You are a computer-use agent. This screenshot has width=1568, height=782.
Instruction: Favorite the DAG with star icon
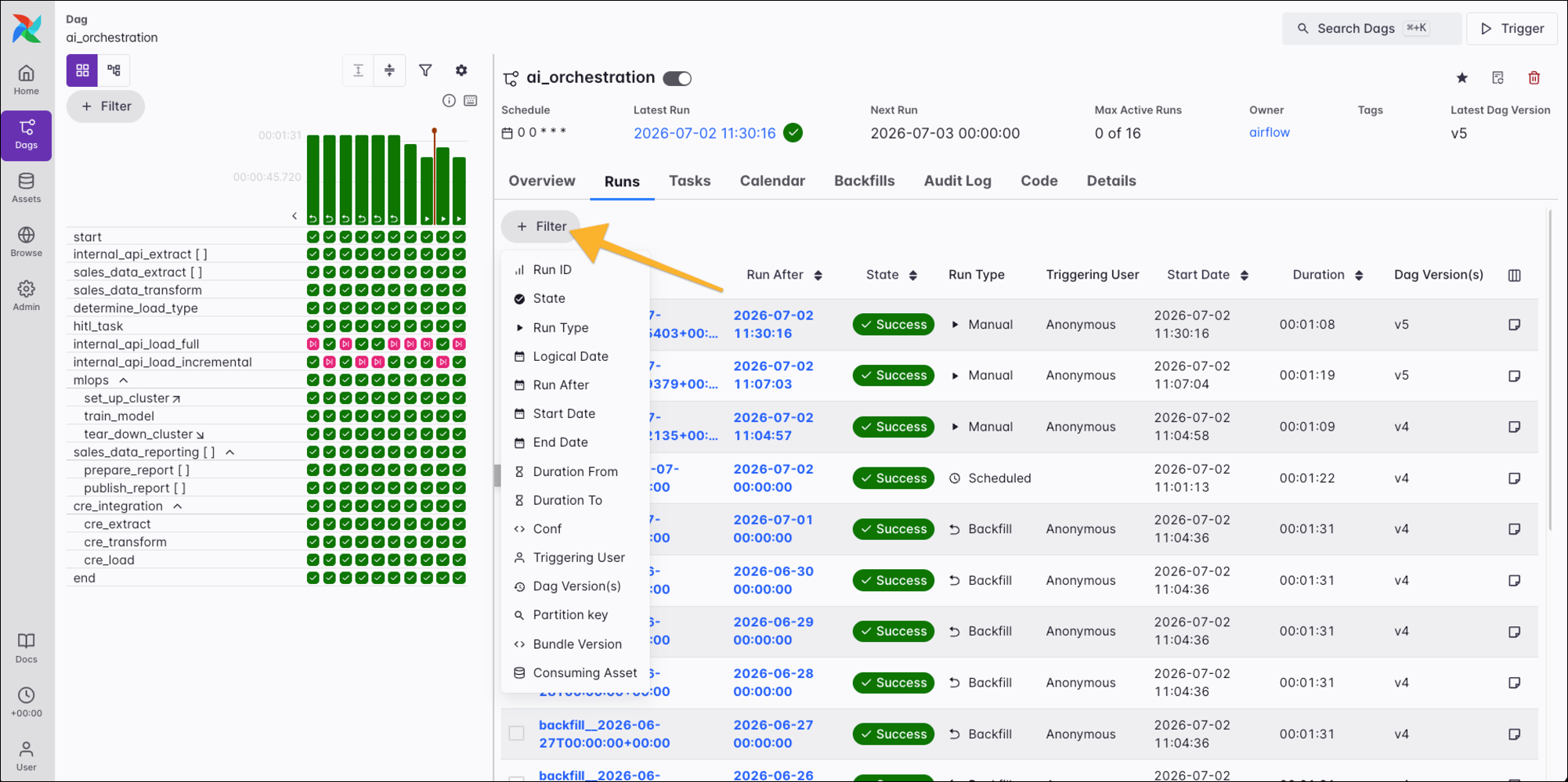[x=1461, y=77]
